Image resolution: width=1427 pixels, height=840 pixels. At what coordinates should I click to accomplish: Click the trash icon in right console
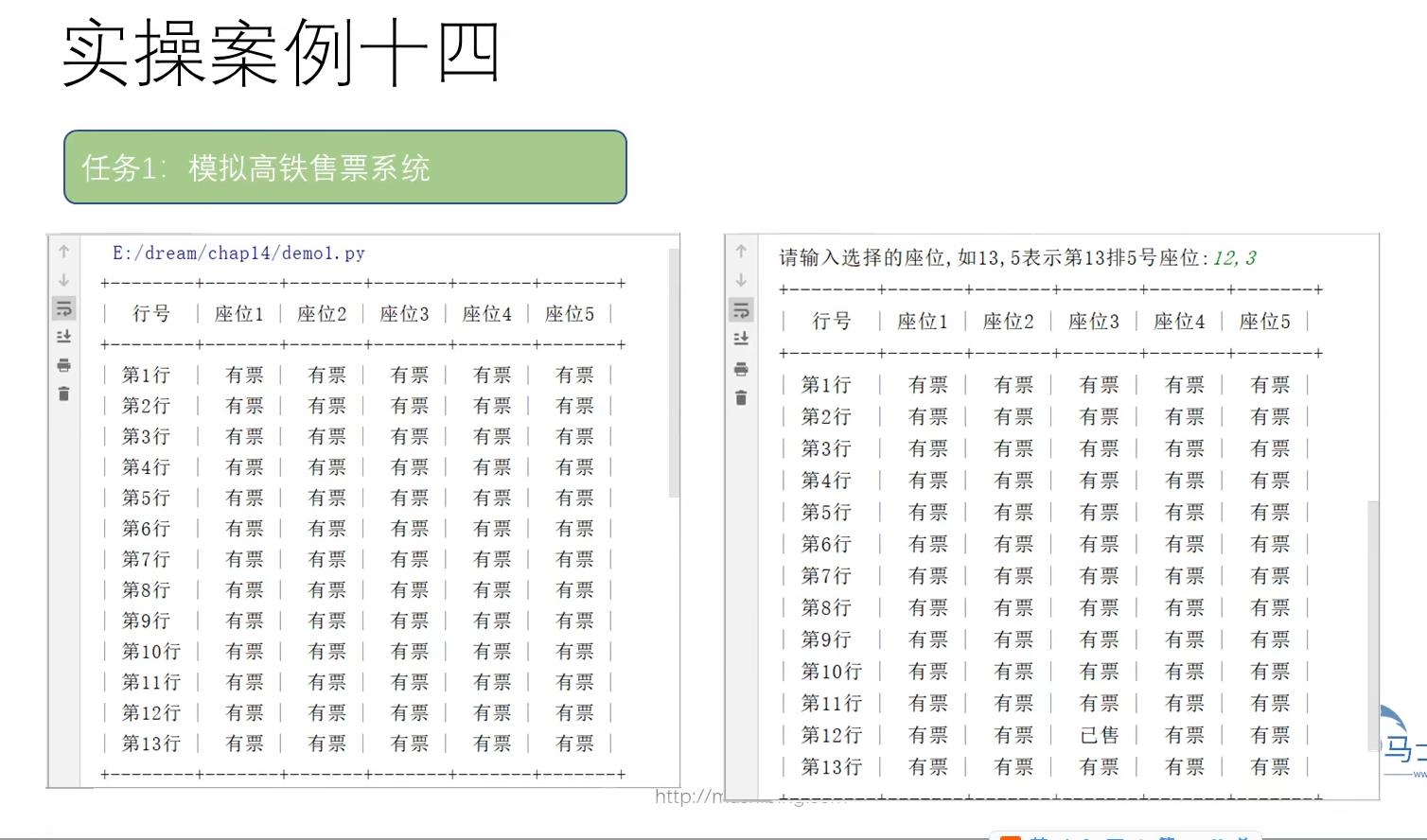[x=741, y=398]
